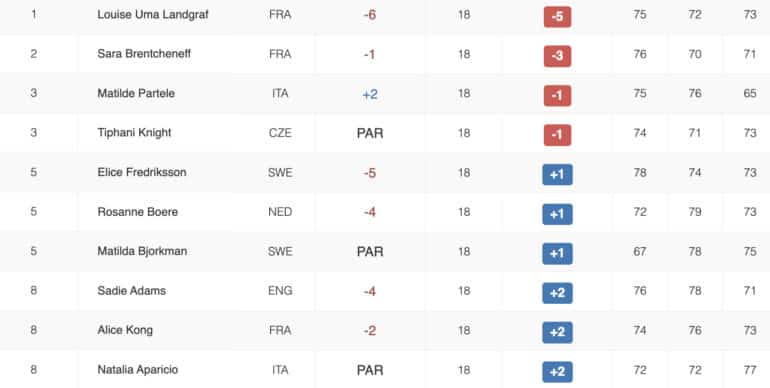
Task: Click Matilde Partele's blue +2 score
Action: pyautogui.click(x=370, y=94)
